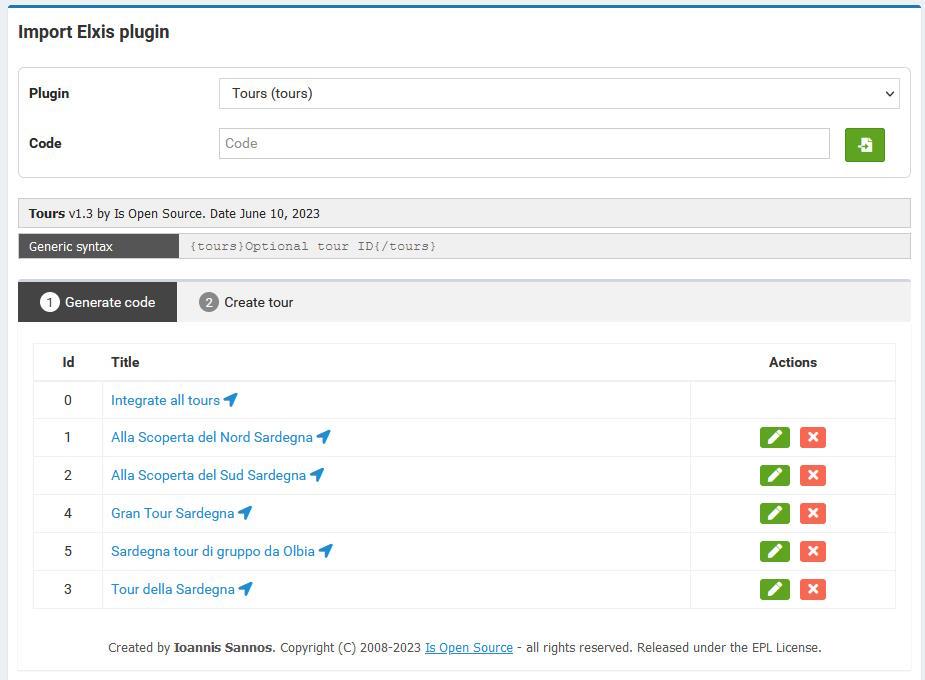The height and width of the screenshot is (680, 925).
Task: Open the Is Open Source footer link
Action: [x=469, y=648]
